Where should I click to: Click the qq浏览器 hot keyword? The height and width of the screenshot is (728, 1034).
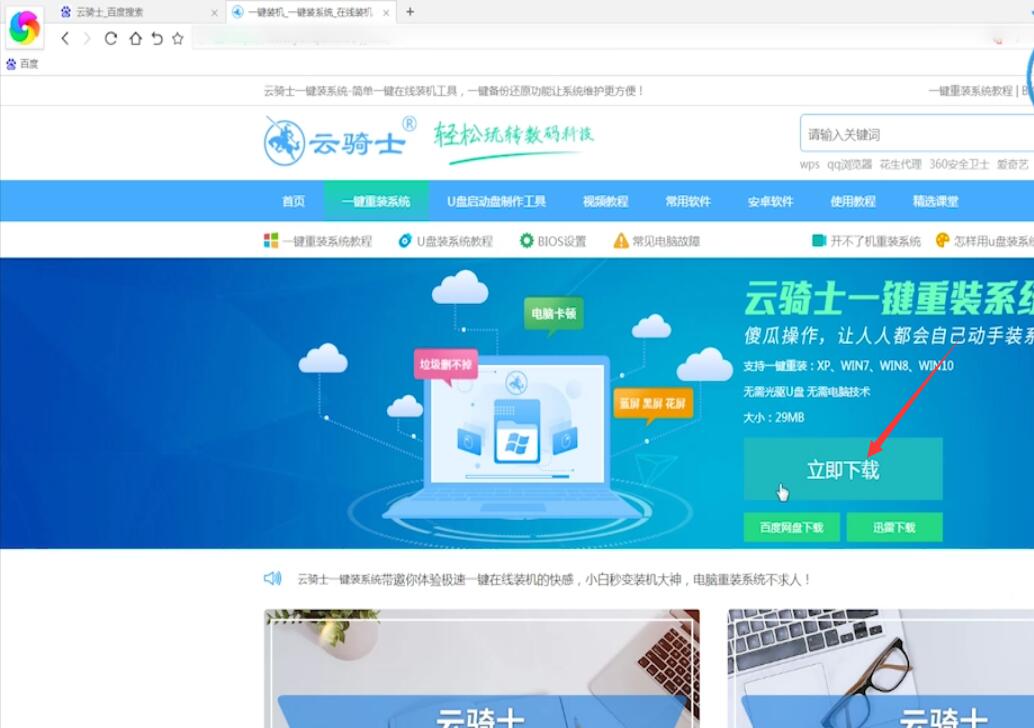pos(849,164)
